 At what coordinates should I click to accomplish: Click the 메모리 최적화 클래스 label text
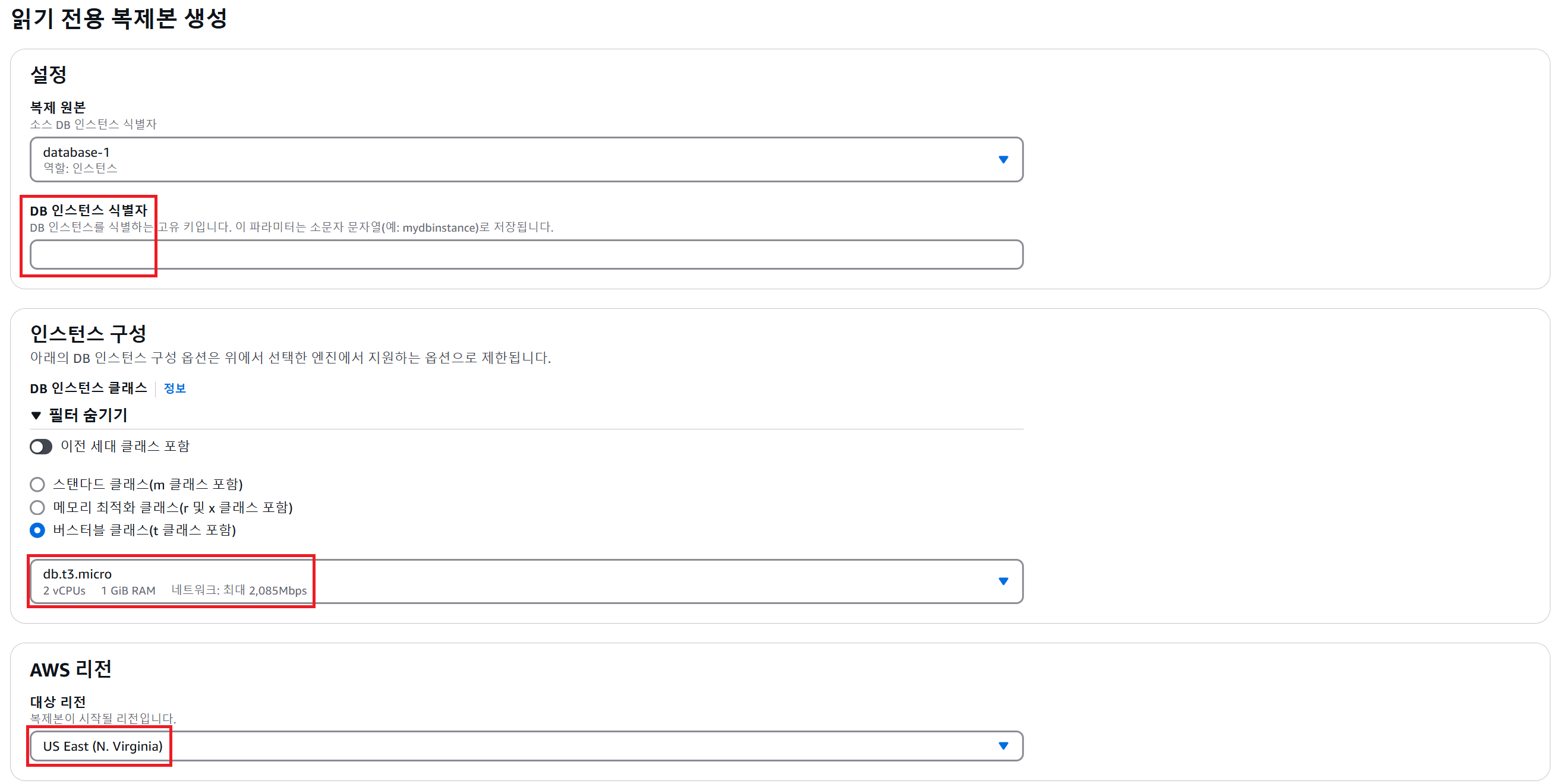click(x=173, y=507)
